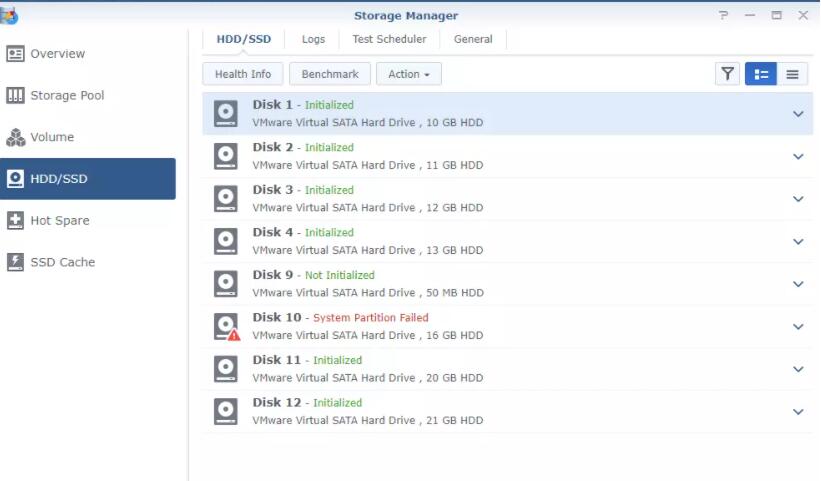The height and width of the screenshot is (481, 821).
Task: Minimize the Storage Manager window
Action: (x=750, y=15)
